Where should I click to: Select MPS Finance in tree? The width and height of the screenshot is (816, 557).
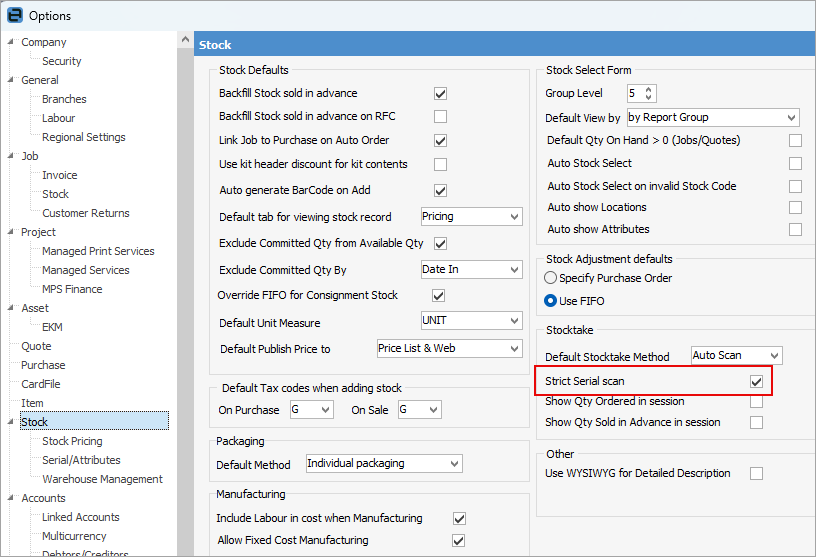tap(72, 289)
